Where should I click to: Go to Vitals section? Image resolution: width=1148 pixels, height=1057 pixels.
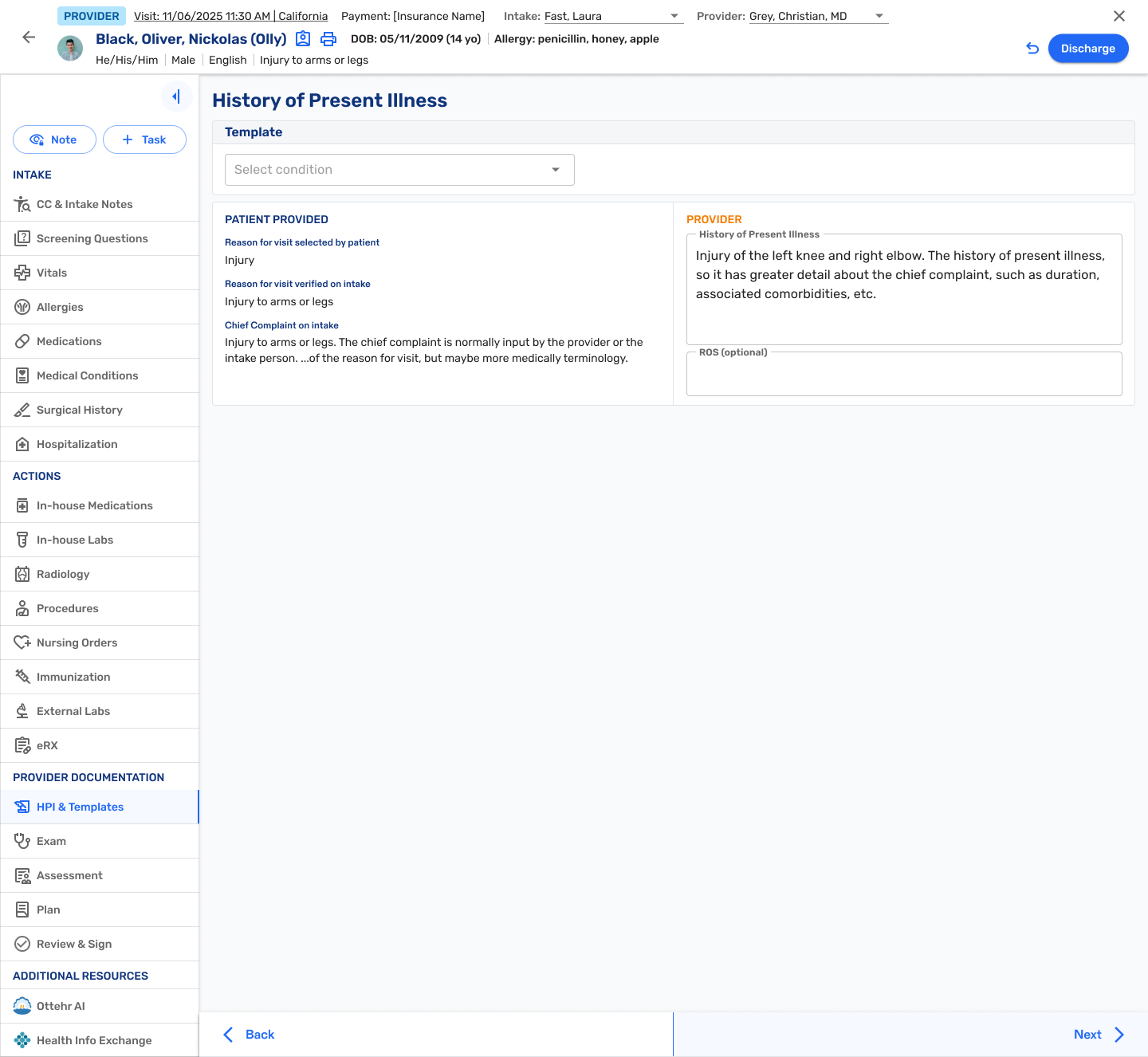(52, 273)
